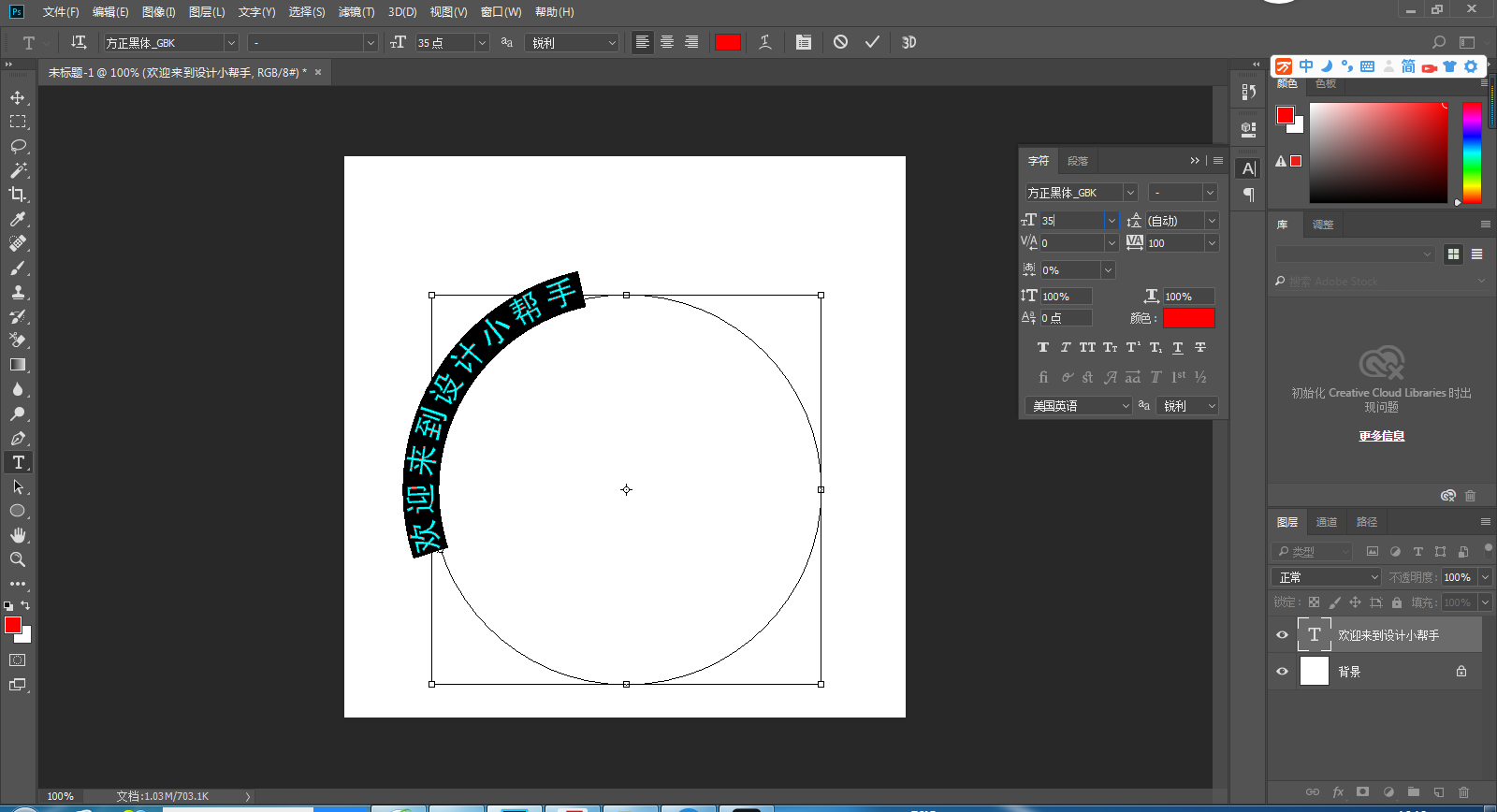Toggle lock all icon in Layers panel

click(1397, 602)
